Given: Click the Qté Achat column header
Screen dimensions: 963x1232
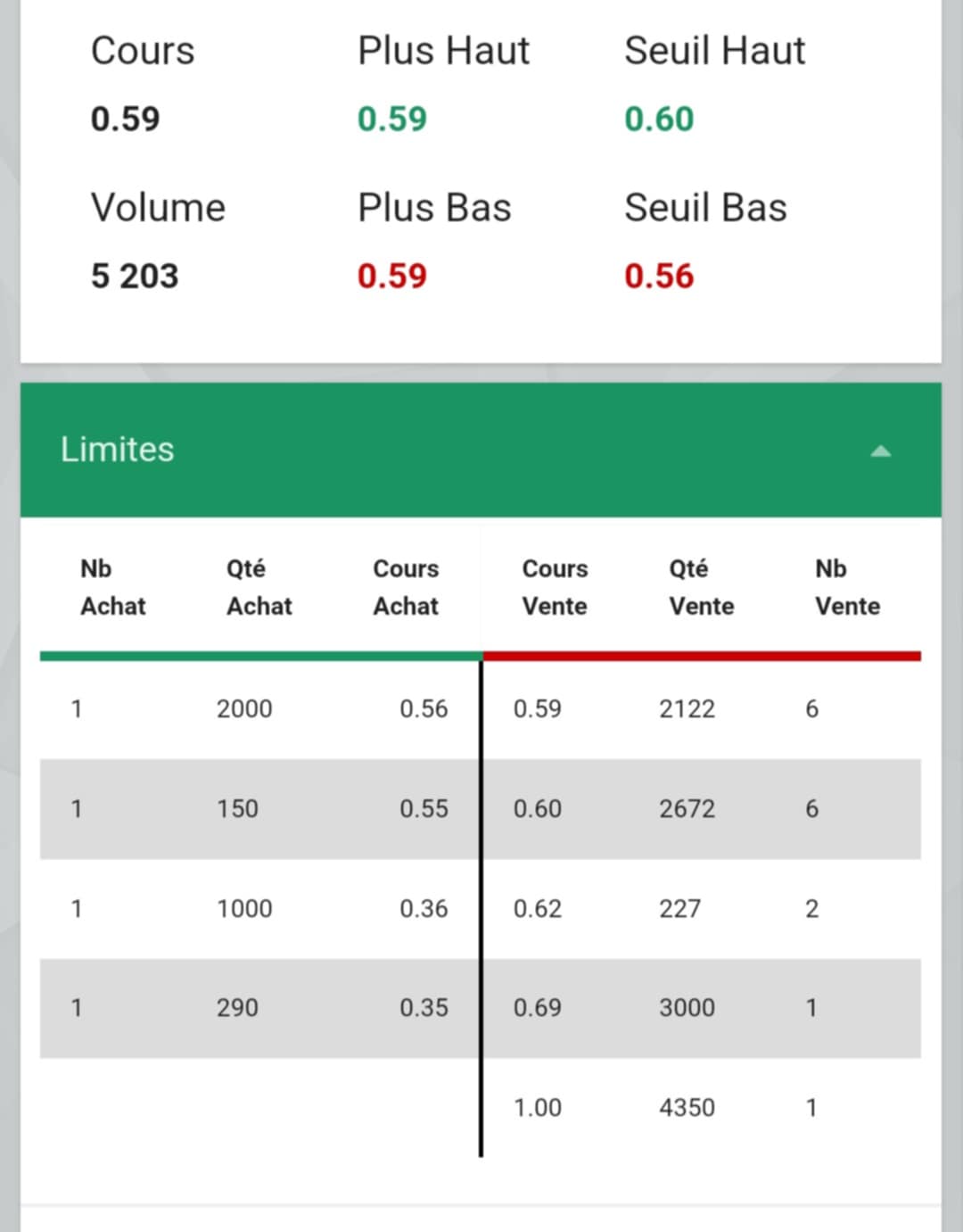Looking at the screenshot, I should (x=259, y=587).
